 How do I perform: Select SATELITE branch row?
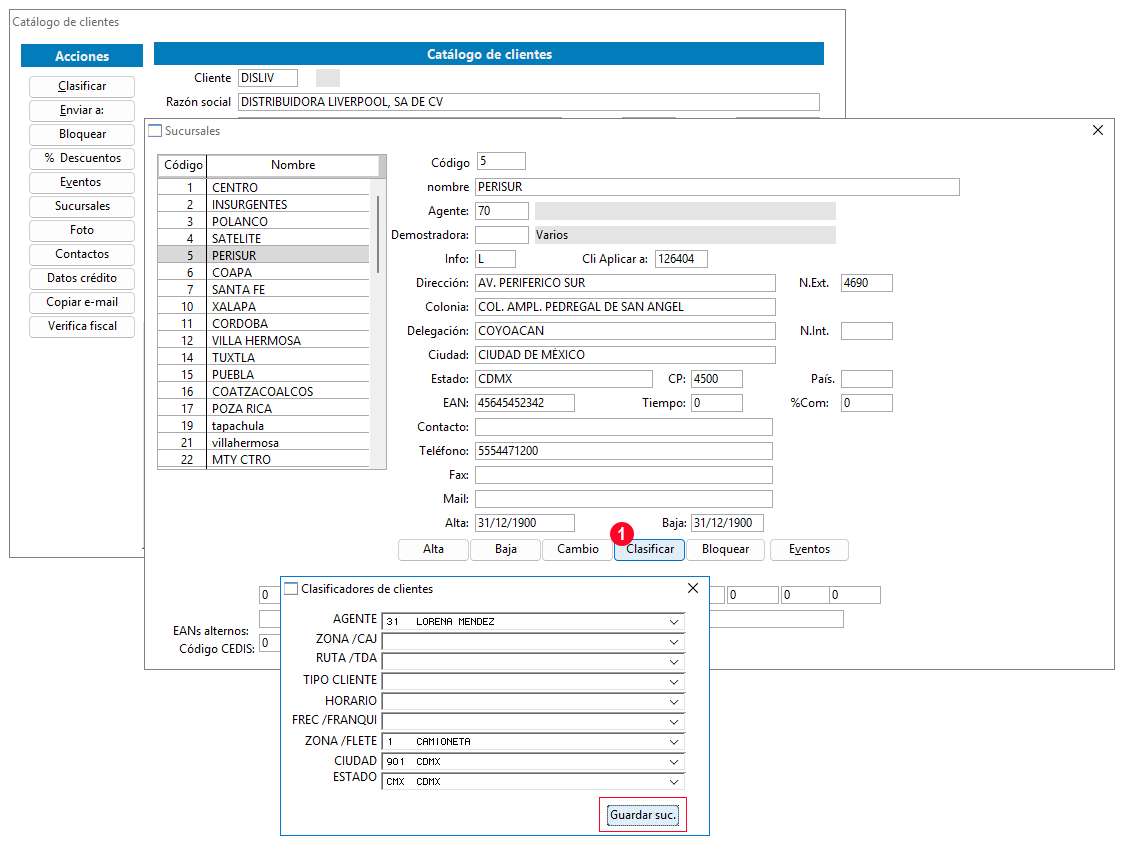pos(264,238)
